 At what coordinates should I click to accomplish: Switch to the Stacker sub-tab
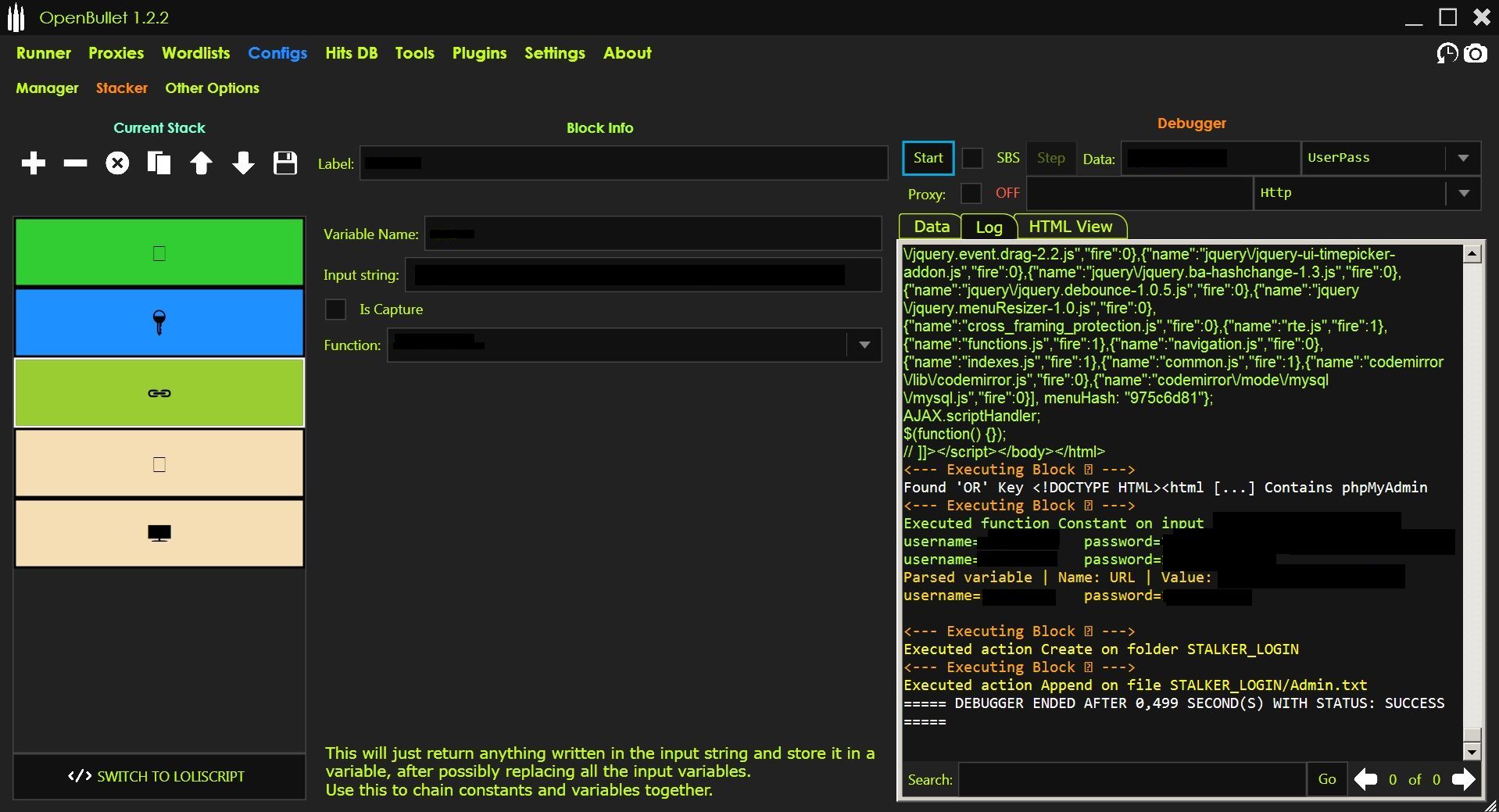click(x=122, y=88)
